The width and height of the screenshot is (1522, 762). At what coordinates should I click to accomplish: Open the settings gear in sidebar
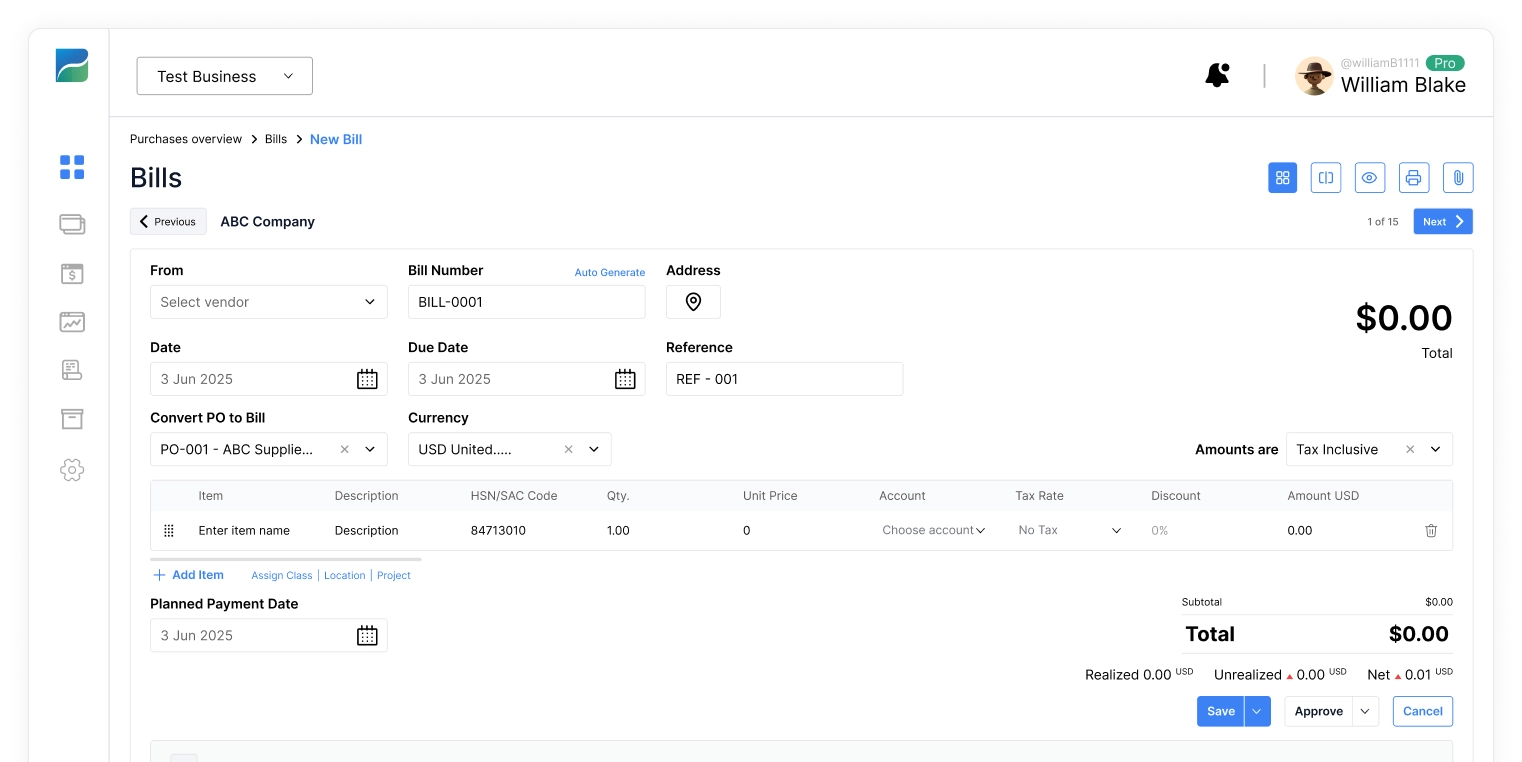[x=72, y=470]
